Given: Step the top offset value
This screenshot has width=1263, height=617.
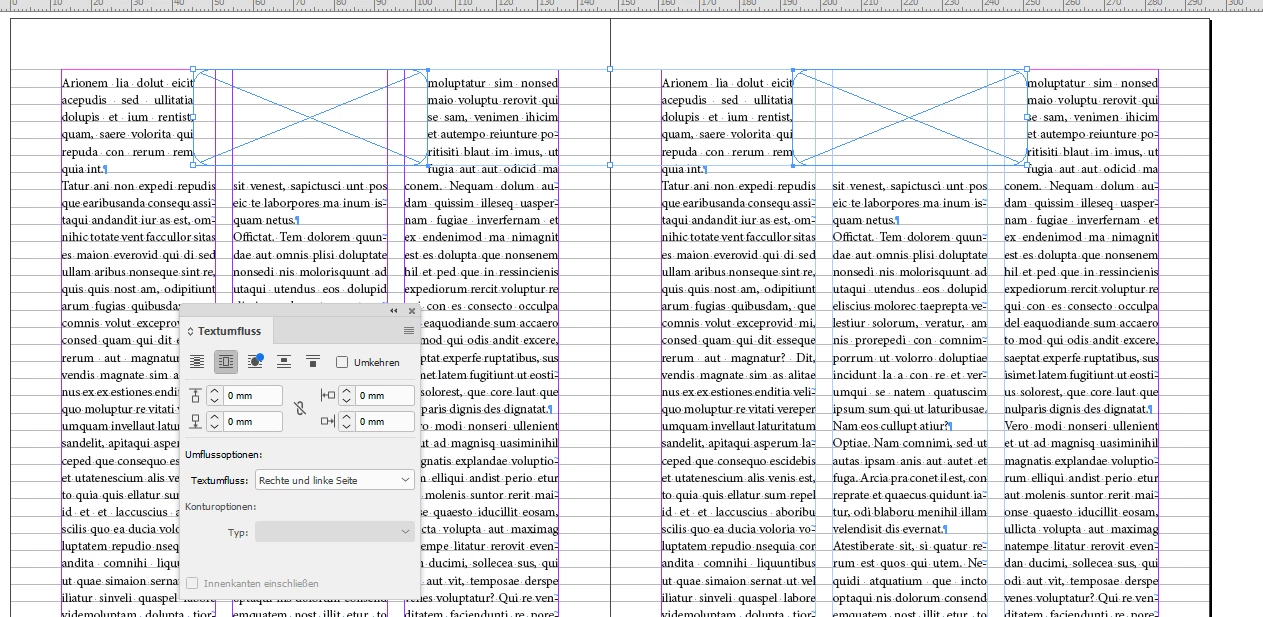Looking at the screenshot, I should click(x=214, y=396).
